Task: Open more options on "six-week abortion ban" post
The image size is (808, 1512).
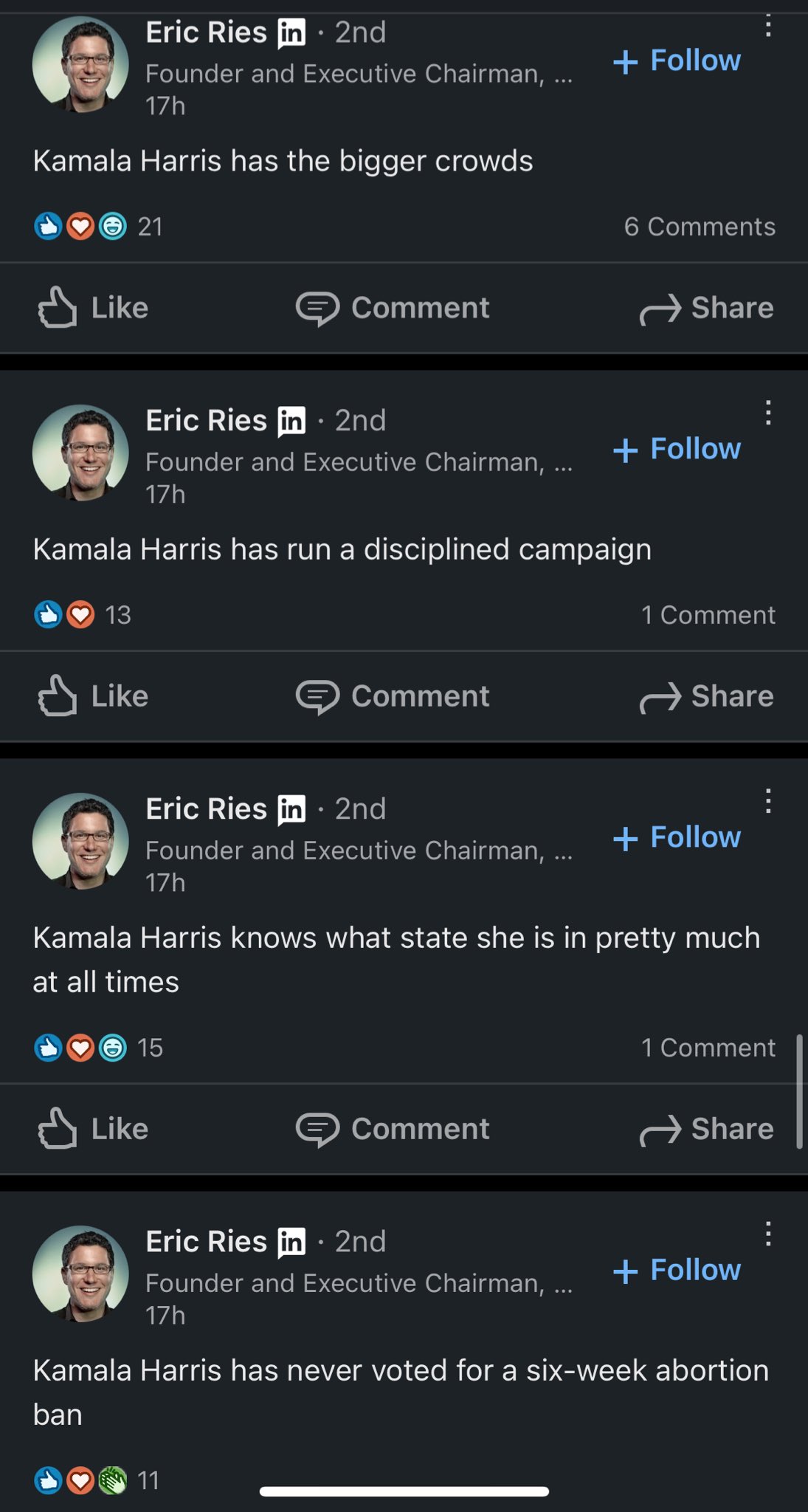Action: click(768, 1234)
